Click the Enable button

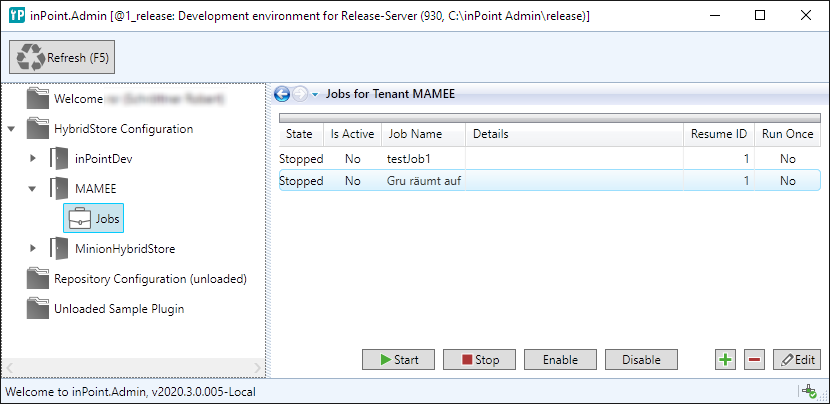[x=559, y=359]
